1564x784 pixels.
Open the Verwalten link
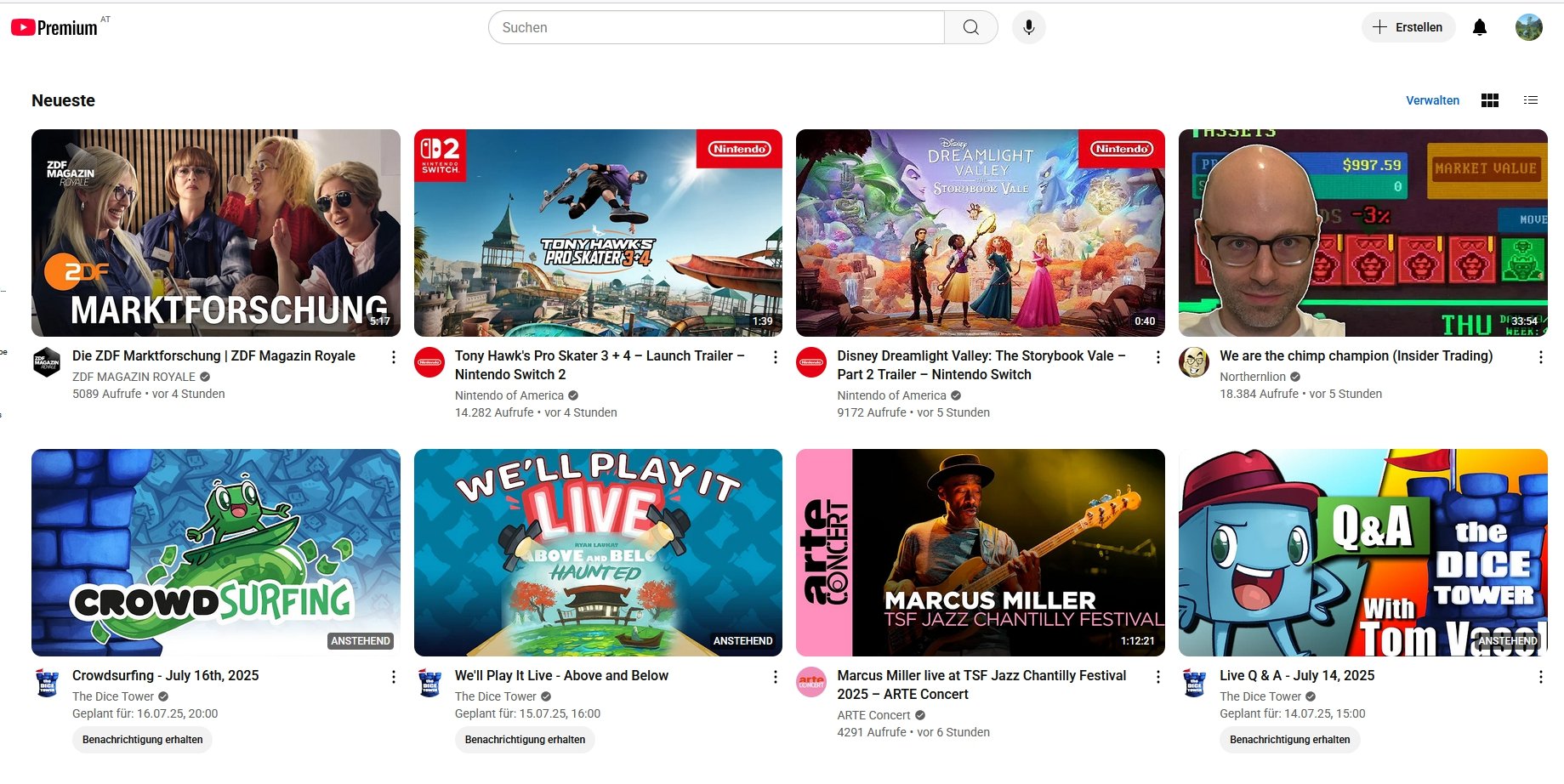tap(1432, 100)
